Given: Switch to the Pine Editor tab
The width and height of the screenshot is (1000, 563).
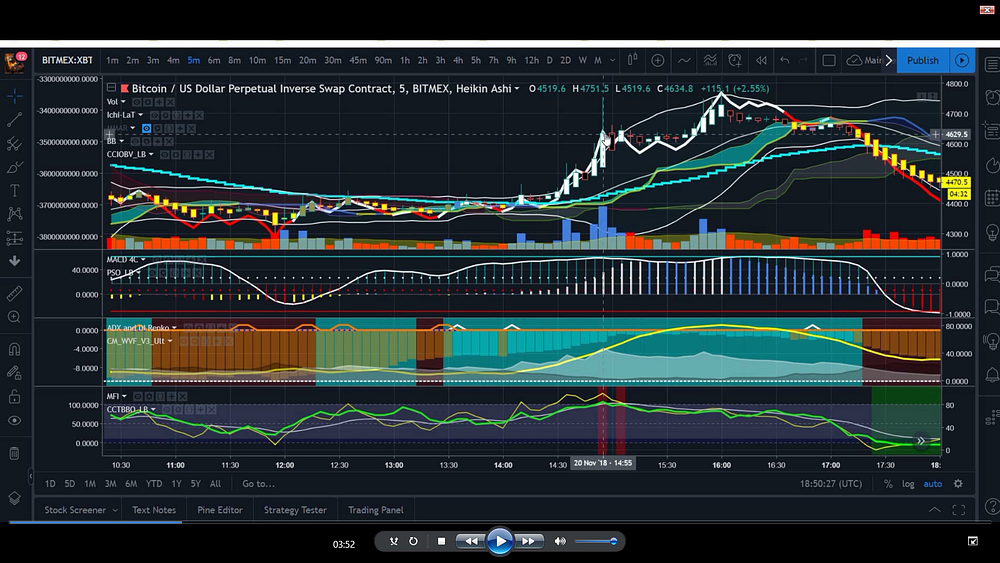Looking at the screenshot, I should point(219,510).
